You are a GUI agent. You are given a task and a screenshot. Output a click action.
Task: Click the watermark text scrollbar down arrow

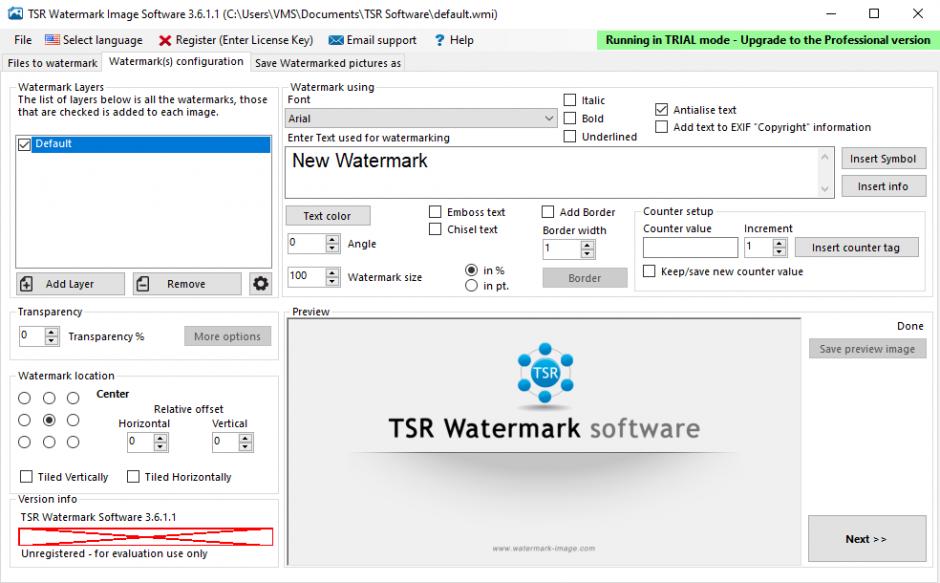(x=825, y=189)
